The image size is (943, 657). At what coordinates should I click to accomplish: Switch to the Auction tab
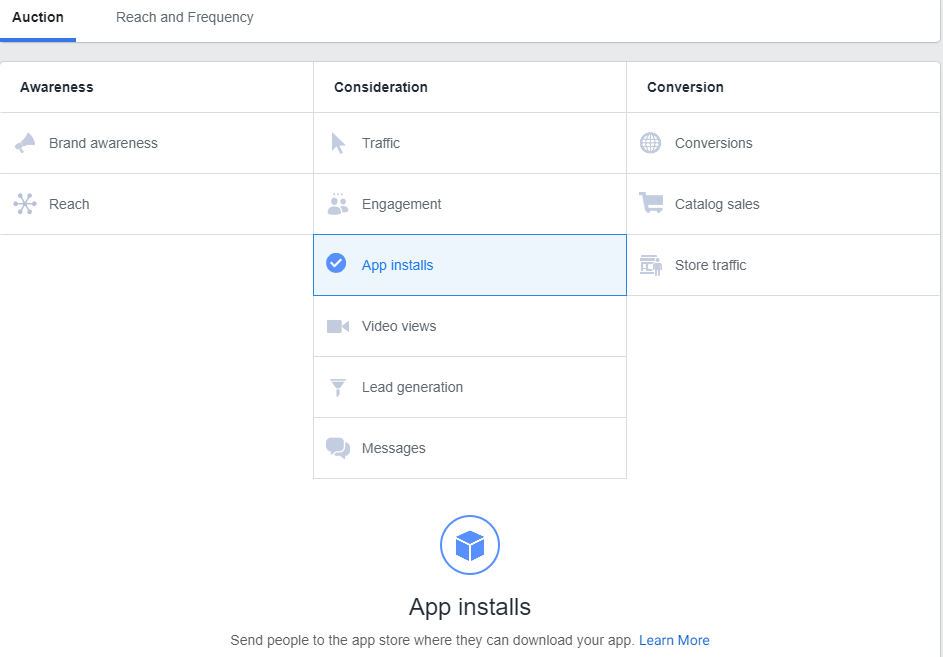pyautogui.click(x=38, y=17)
